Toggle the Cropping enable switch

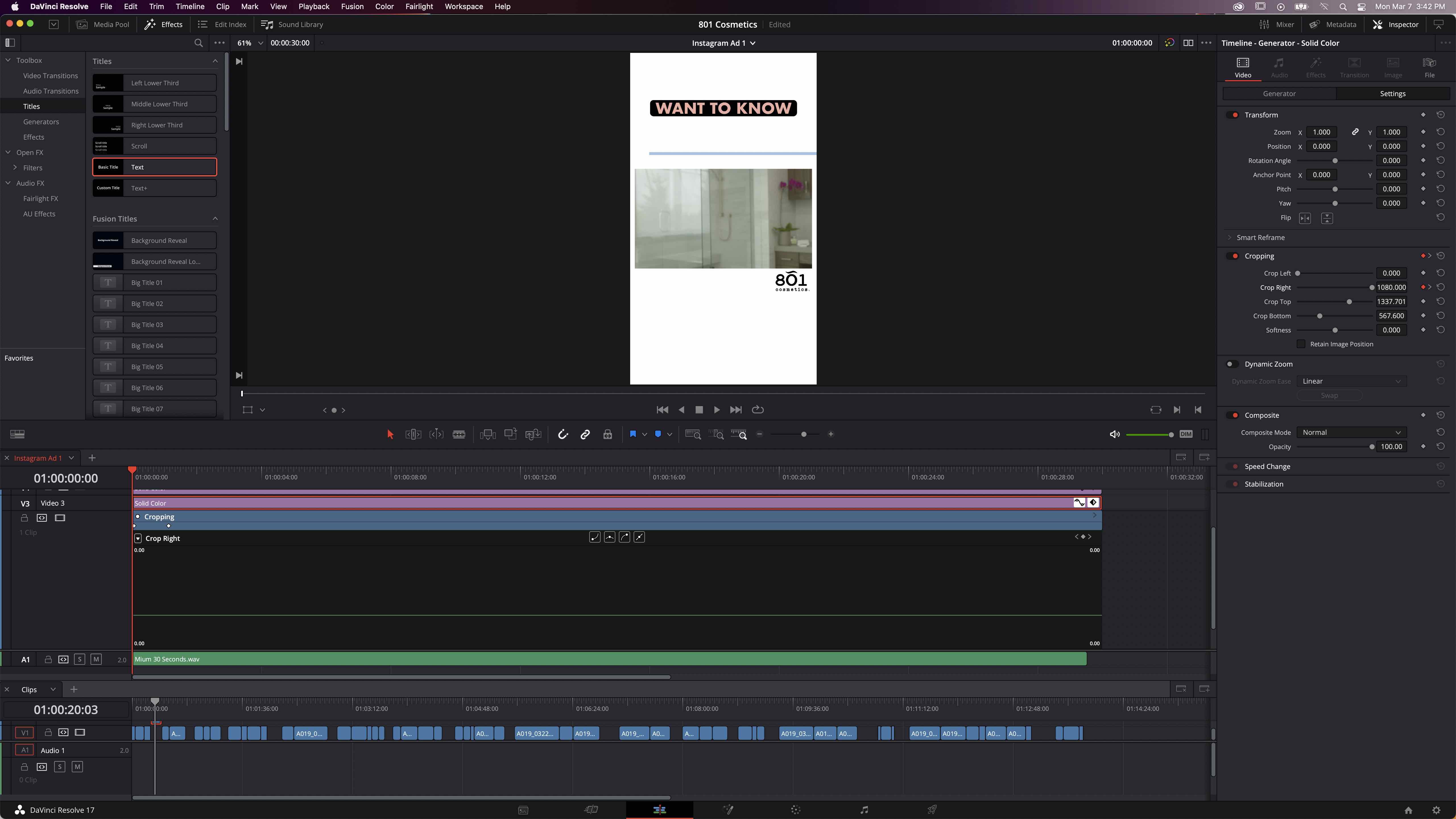pyautogui.click(x=1233, y=256)
